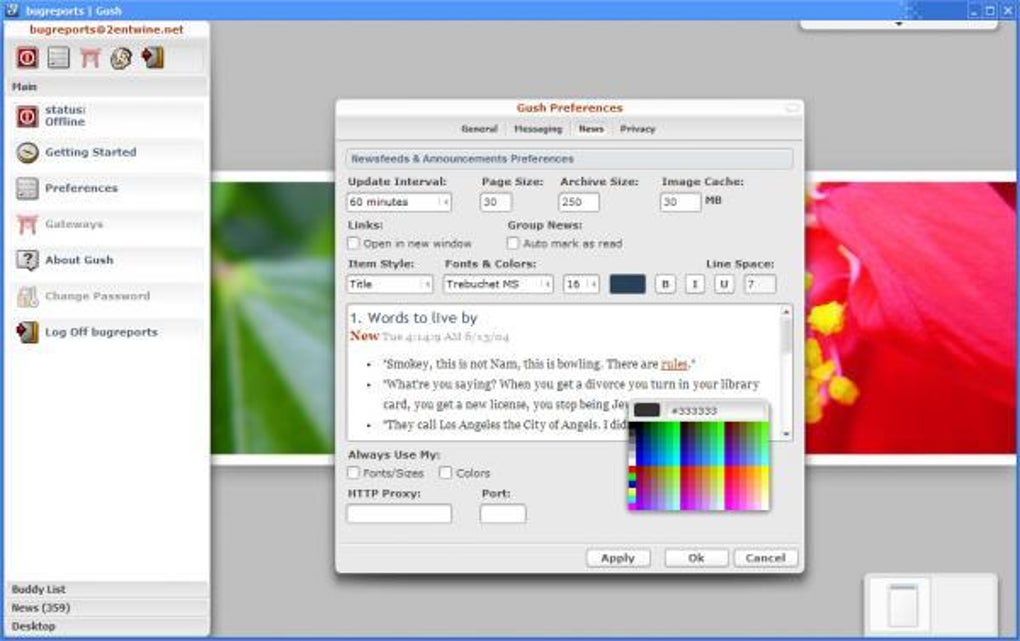Open Item Style Title dropdown

(x=390, y=284)
